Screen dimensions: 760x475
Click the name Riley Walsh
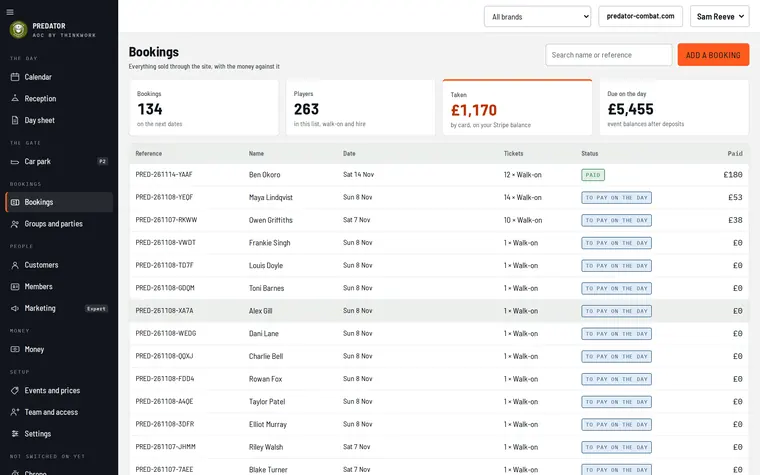pos(266,447)
